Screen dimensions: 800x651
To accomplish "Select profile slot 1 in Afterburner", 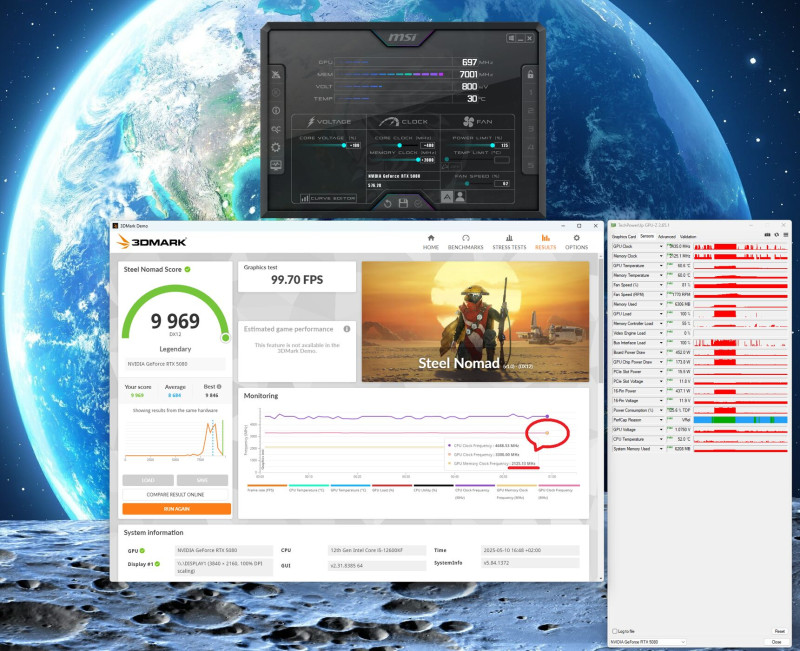I will 531,92.
